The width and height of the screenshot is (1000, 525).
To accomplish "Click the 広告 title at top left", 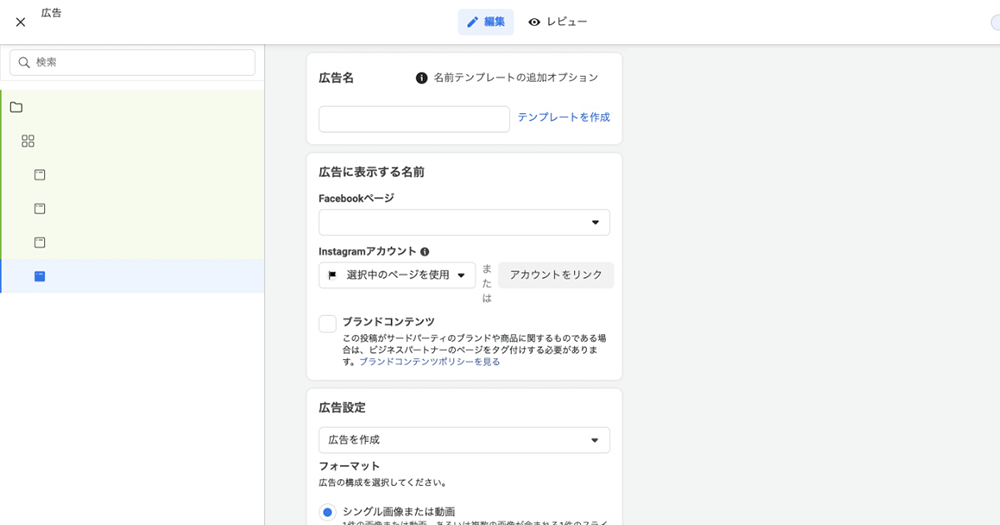I will [x=51, y=13].
